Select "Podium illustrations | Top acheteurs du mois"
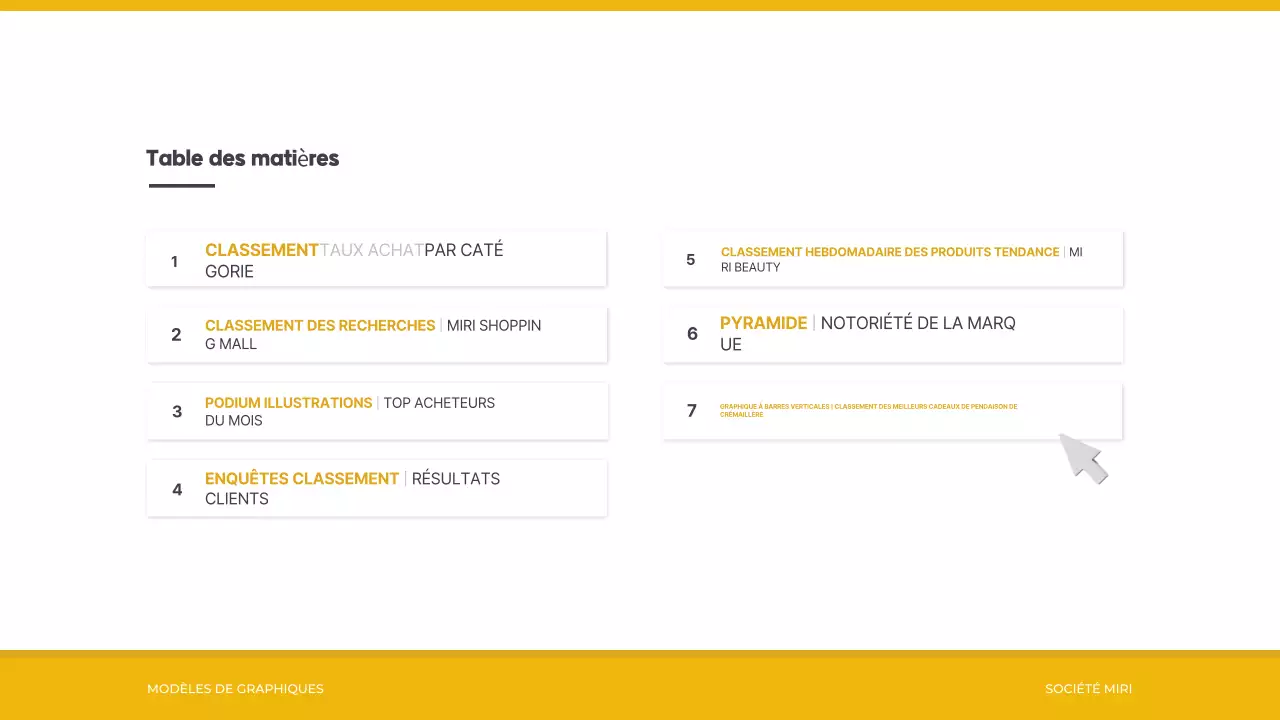This screenshot has height=720, width=1280. click(x=350, y=411)
